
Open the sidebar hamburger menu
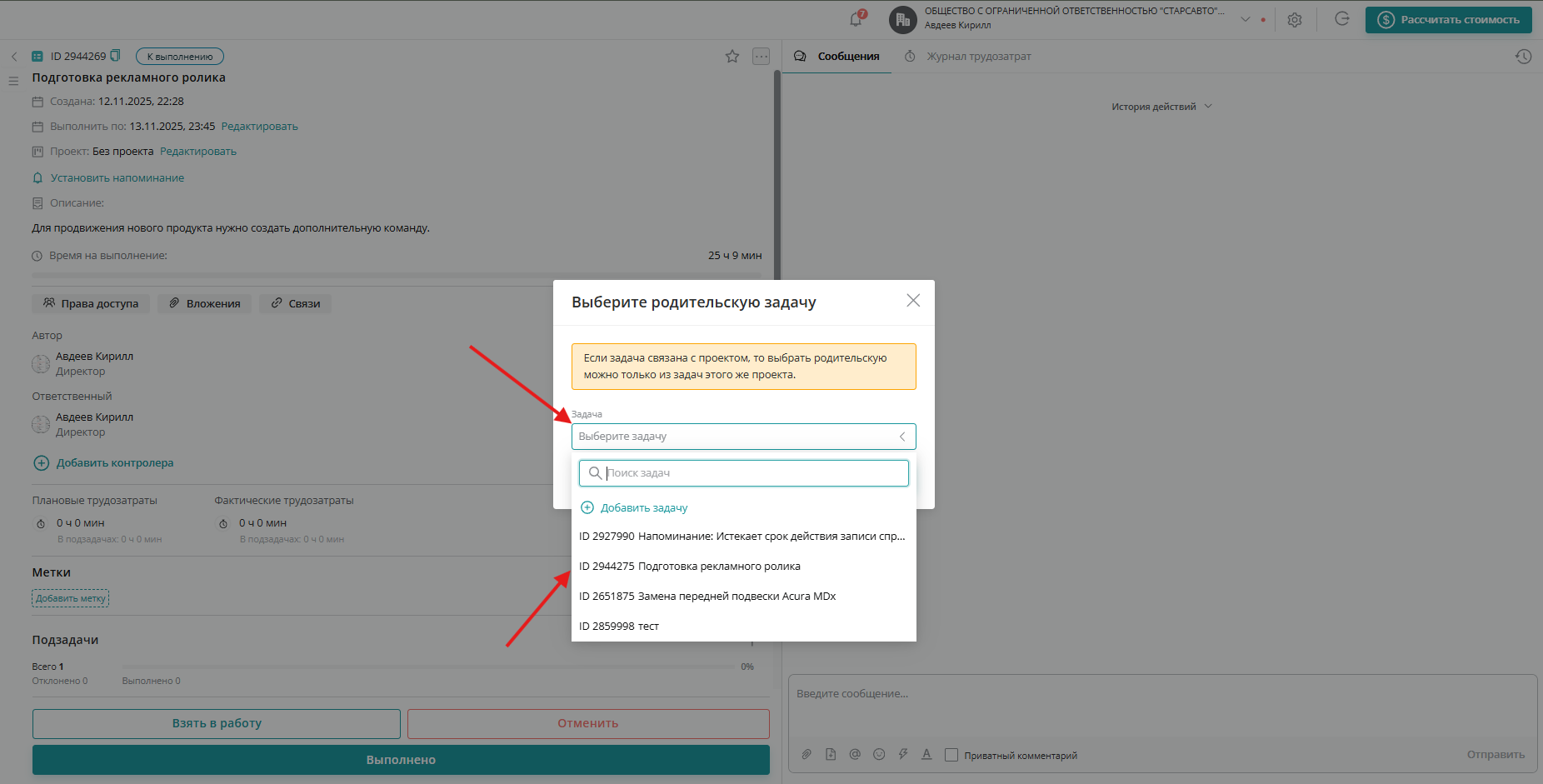pos(13,81)
